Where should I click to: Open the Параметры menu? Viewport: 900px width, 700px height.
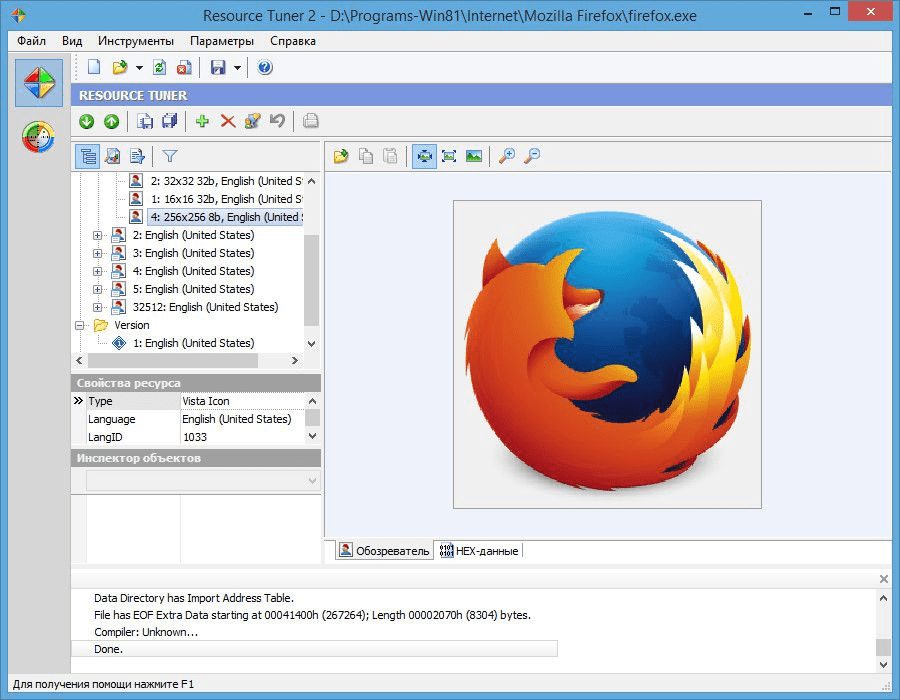coord(222,41)
